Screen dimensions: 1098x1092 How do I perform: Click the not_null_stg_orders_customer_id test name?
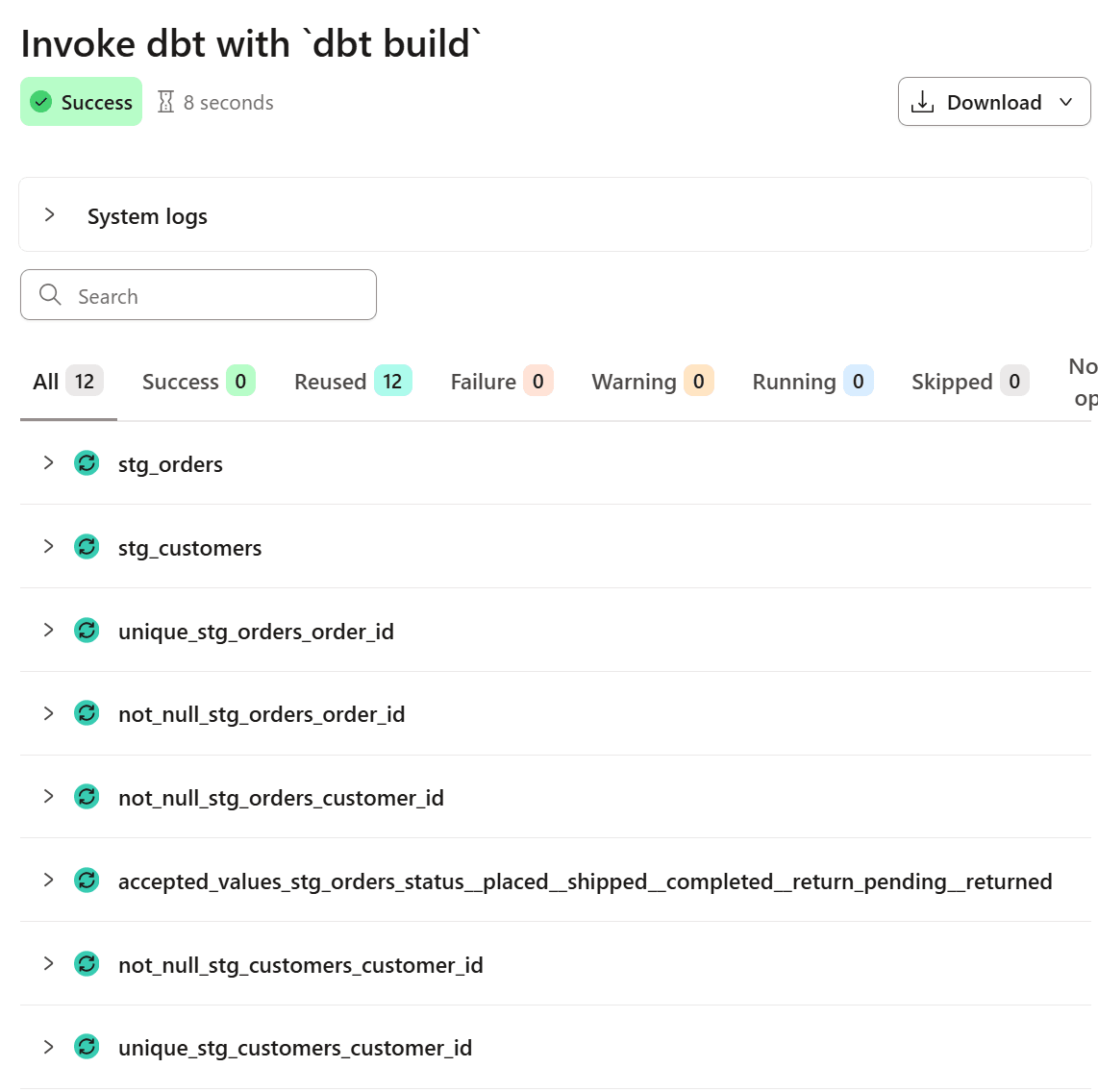281,798
